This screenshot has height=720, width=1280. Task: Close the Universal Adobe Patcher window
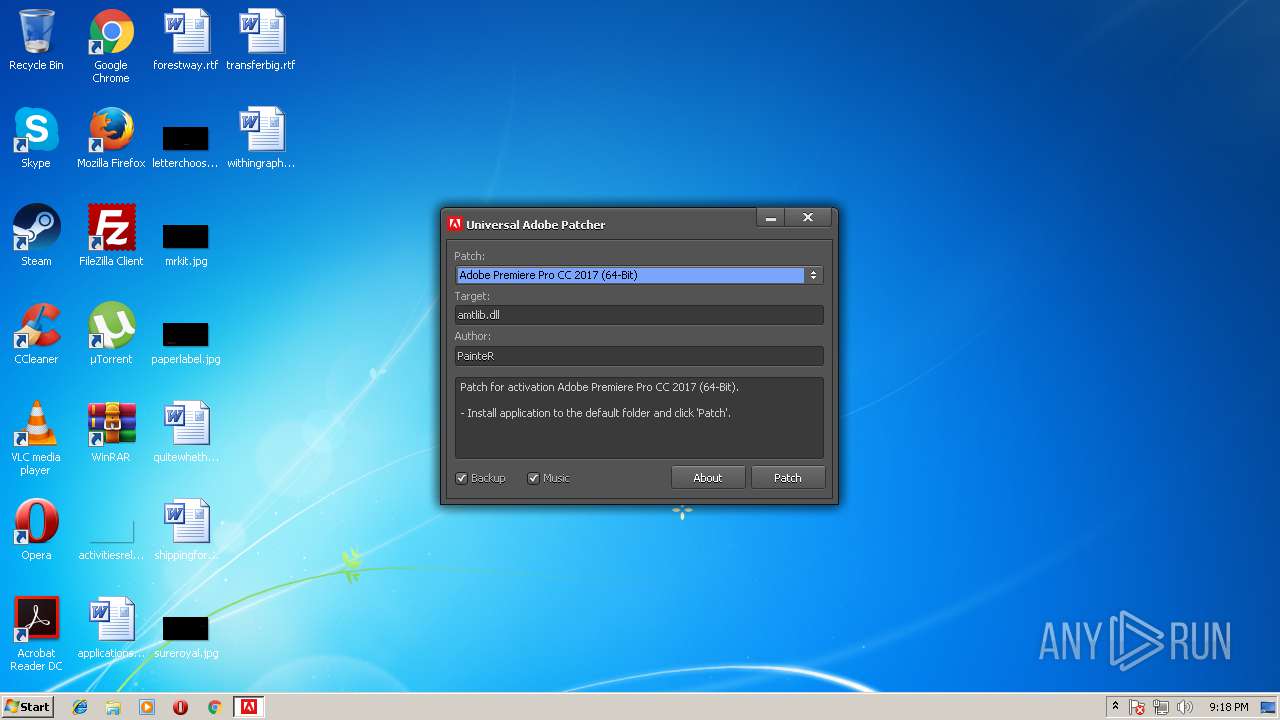(x=808, y=218)
